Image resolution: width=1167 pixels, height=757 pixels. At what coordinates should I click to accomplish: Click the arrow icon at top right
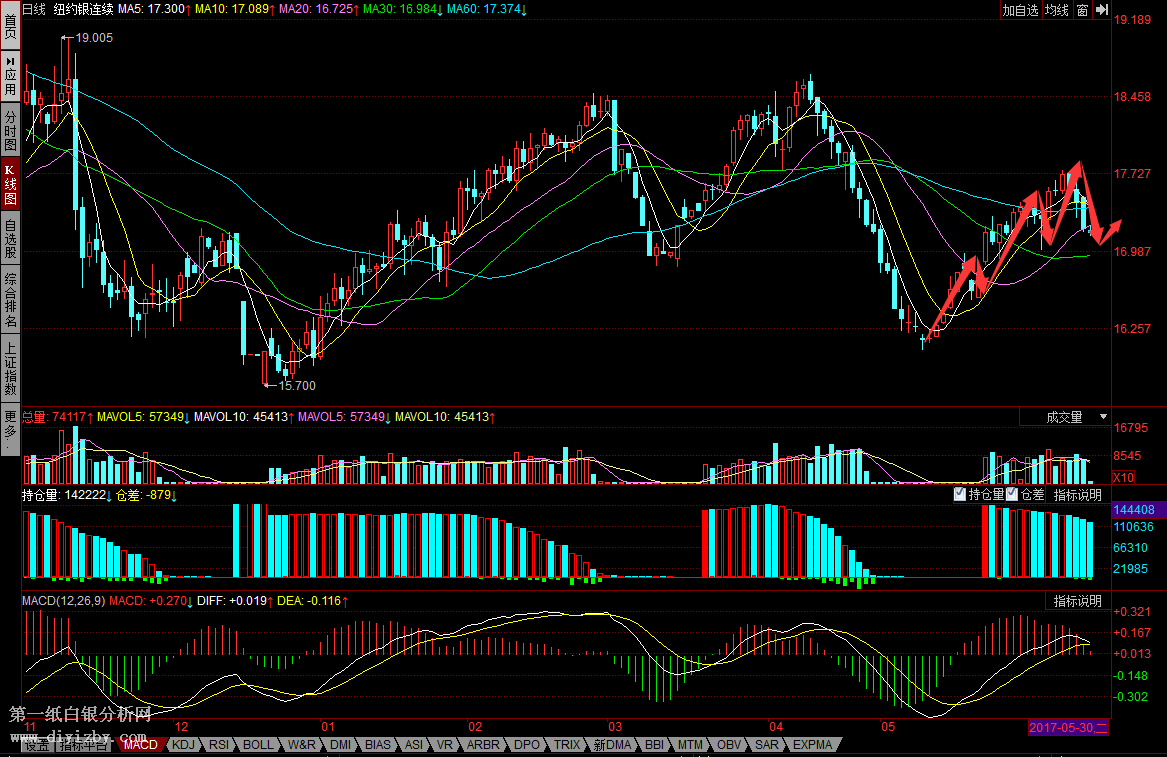(1102, 10)
